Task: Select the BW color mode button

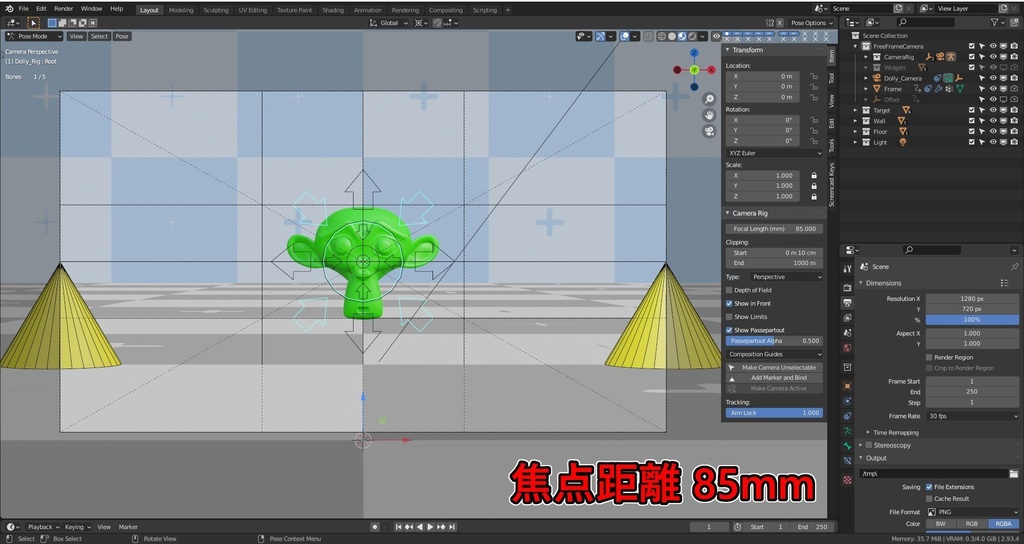Action: click(941, 524)
